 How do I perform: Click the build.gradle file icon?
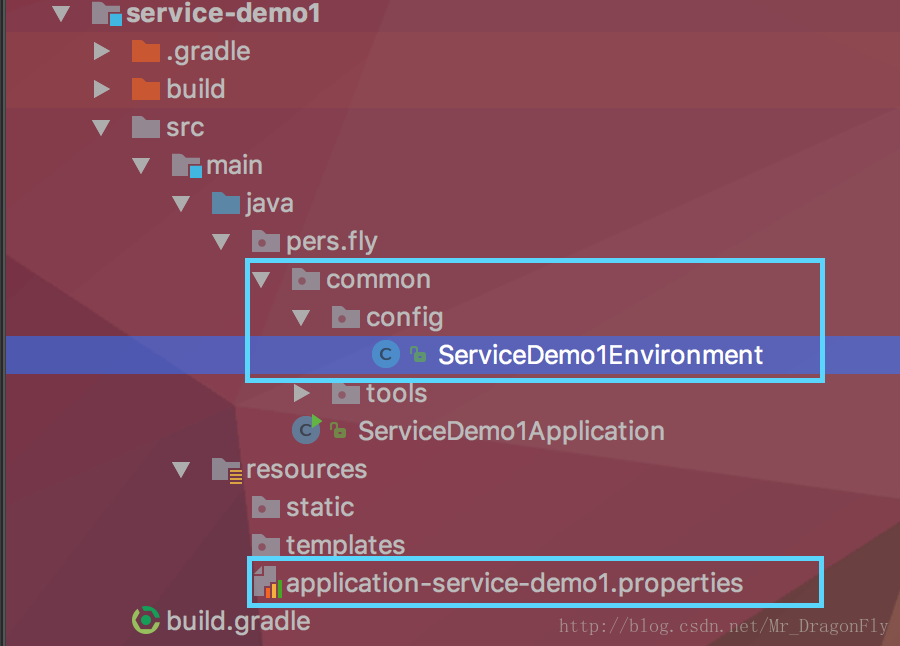(146, 621)
